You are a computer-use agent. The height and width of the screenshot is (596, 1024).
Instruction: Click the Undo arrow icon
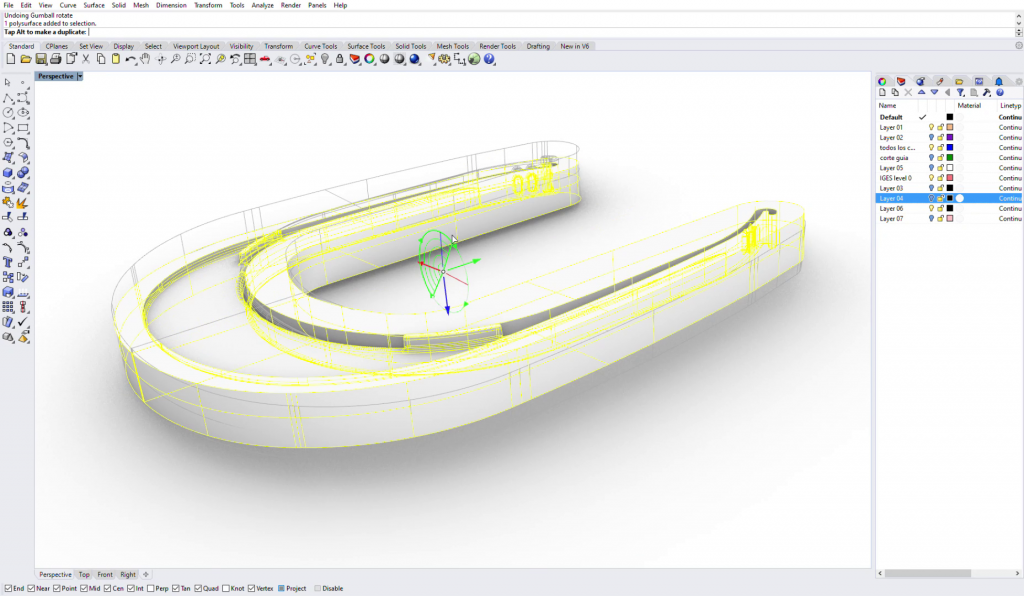(130, 60)
